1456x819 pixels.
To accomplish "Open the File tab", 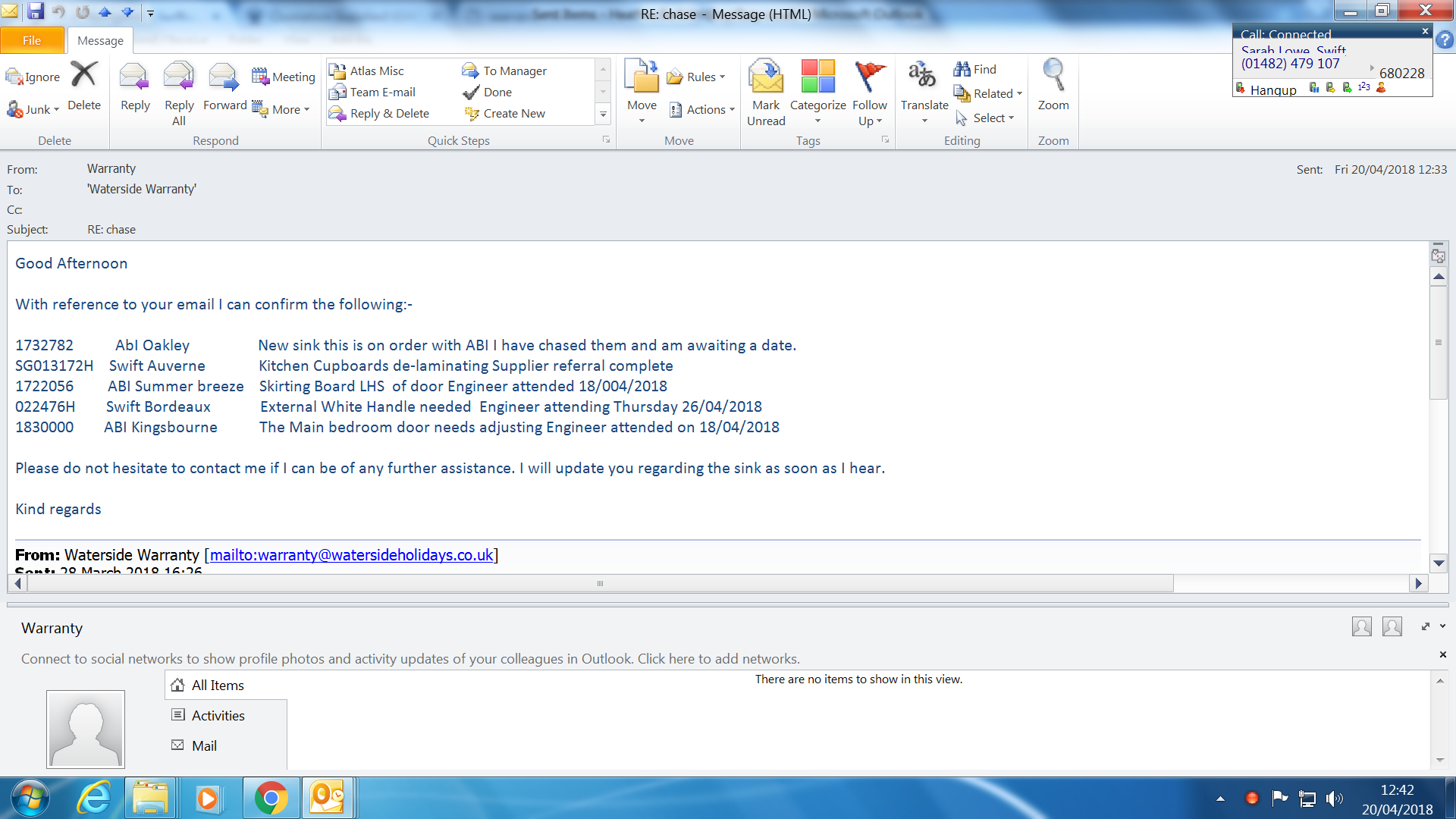I will point(32,40).
